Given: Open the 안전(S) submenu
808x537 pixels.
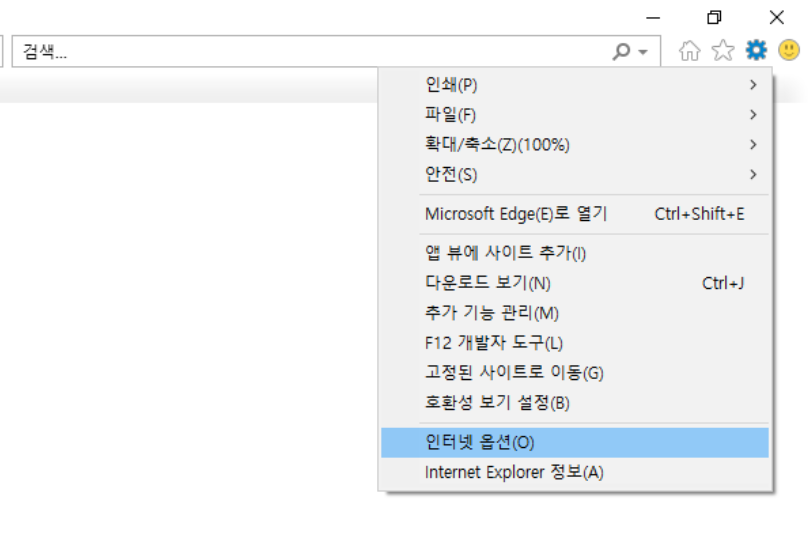Looking at the screenshot, I should pos(575,174).
